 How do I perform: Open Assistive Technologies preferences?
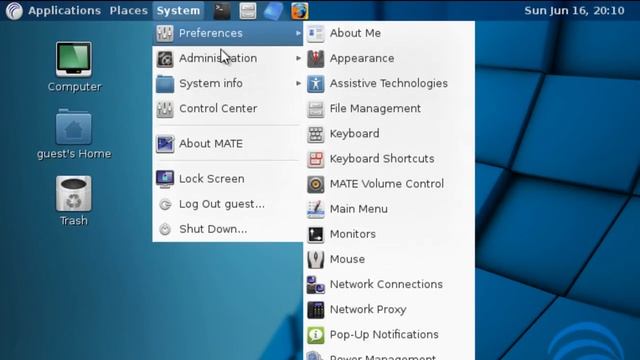pos(389,84)
